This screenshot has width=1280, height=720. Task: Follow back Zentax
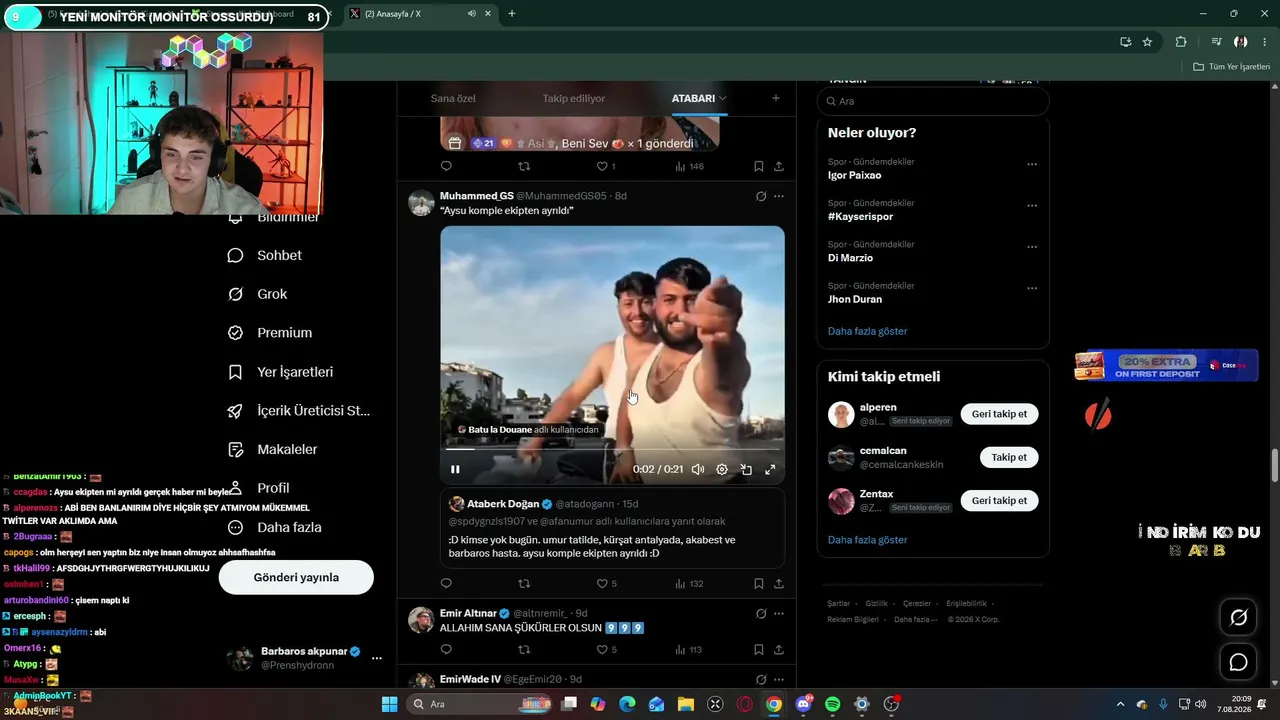[999, 501]
